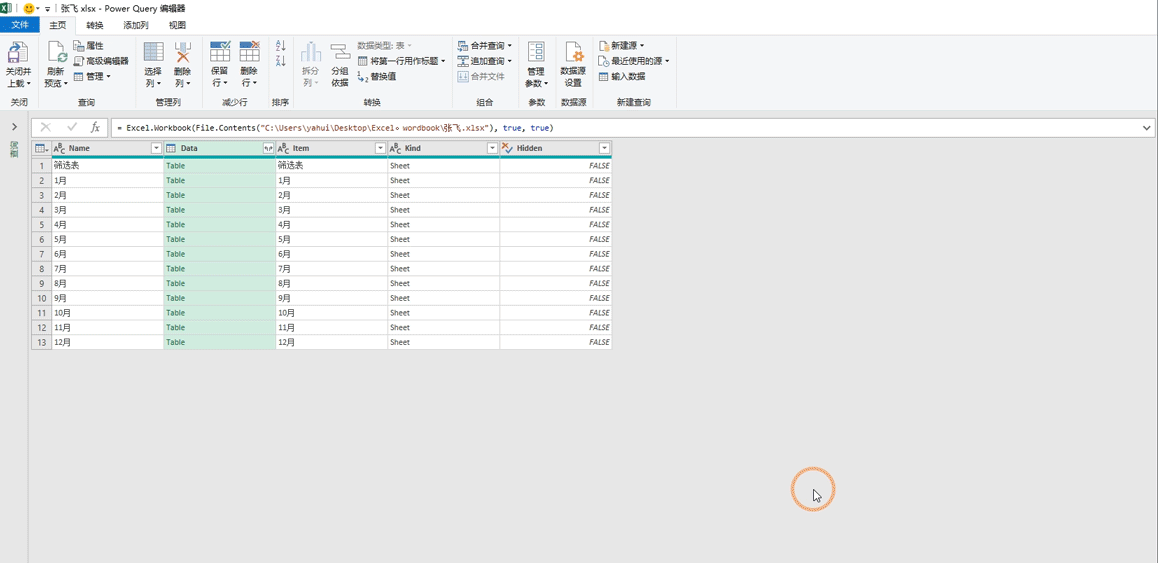The height and width of the screenshot is (563, 1158).
Task: Click the Table cell in the 筛选表 row
Action: click(219, 166)
